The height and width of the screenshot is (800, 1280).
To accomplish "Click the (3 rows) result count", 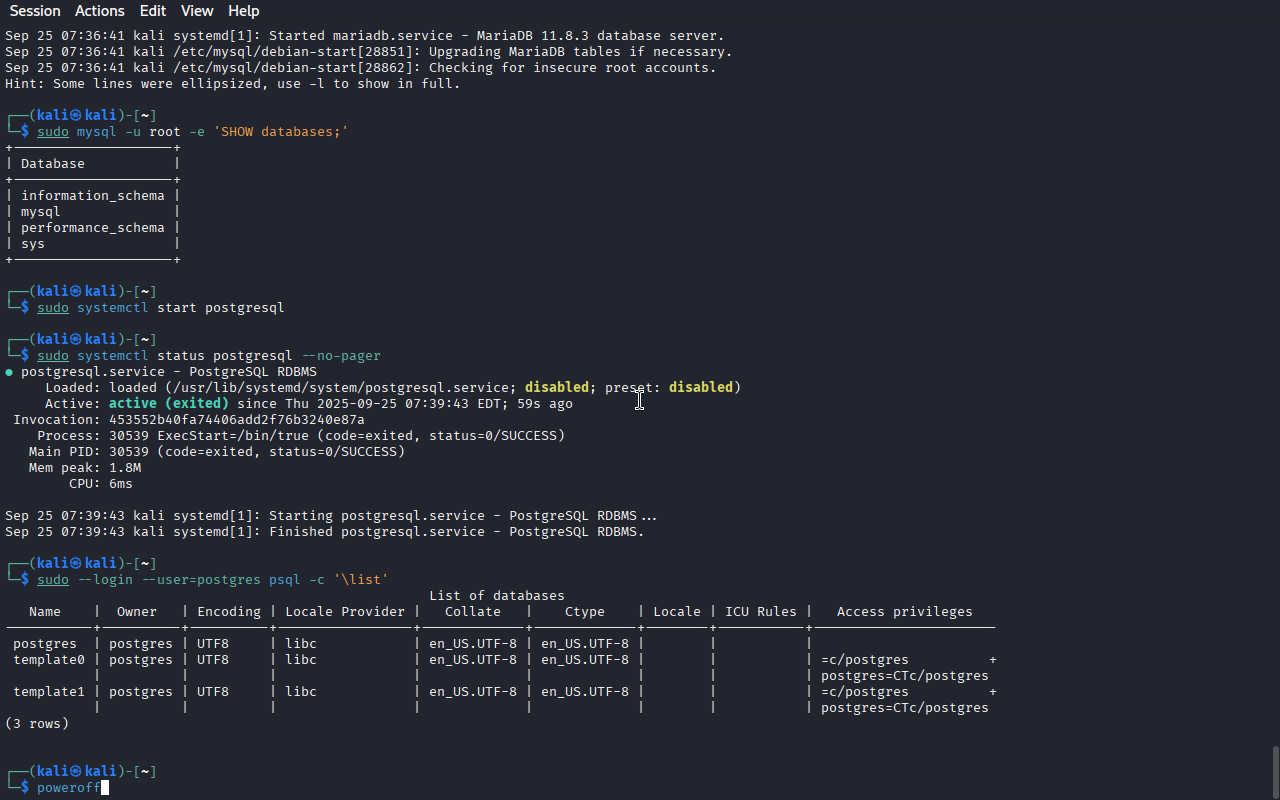I will 37,724.
